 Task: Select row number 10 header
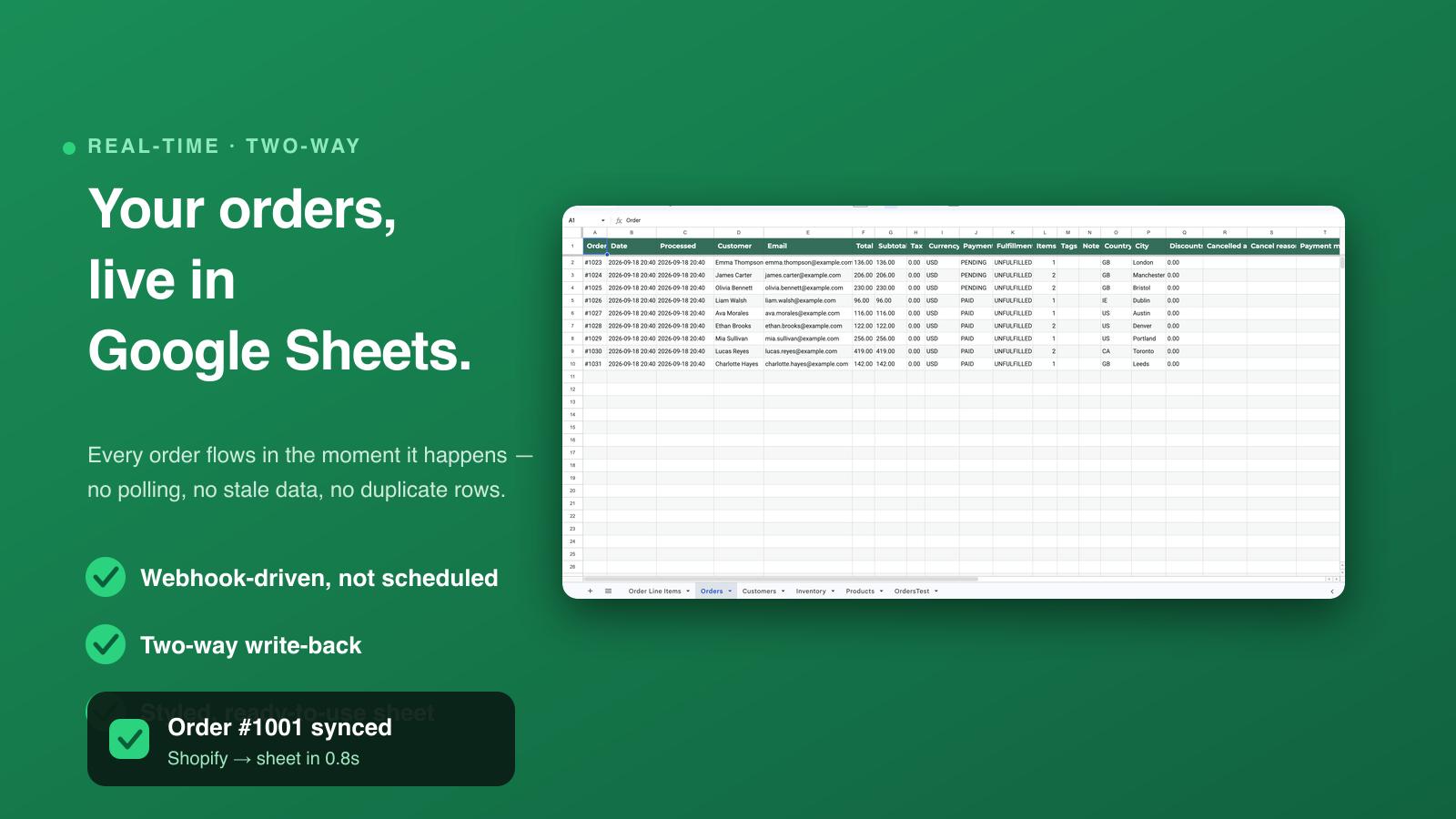(572, 364)
